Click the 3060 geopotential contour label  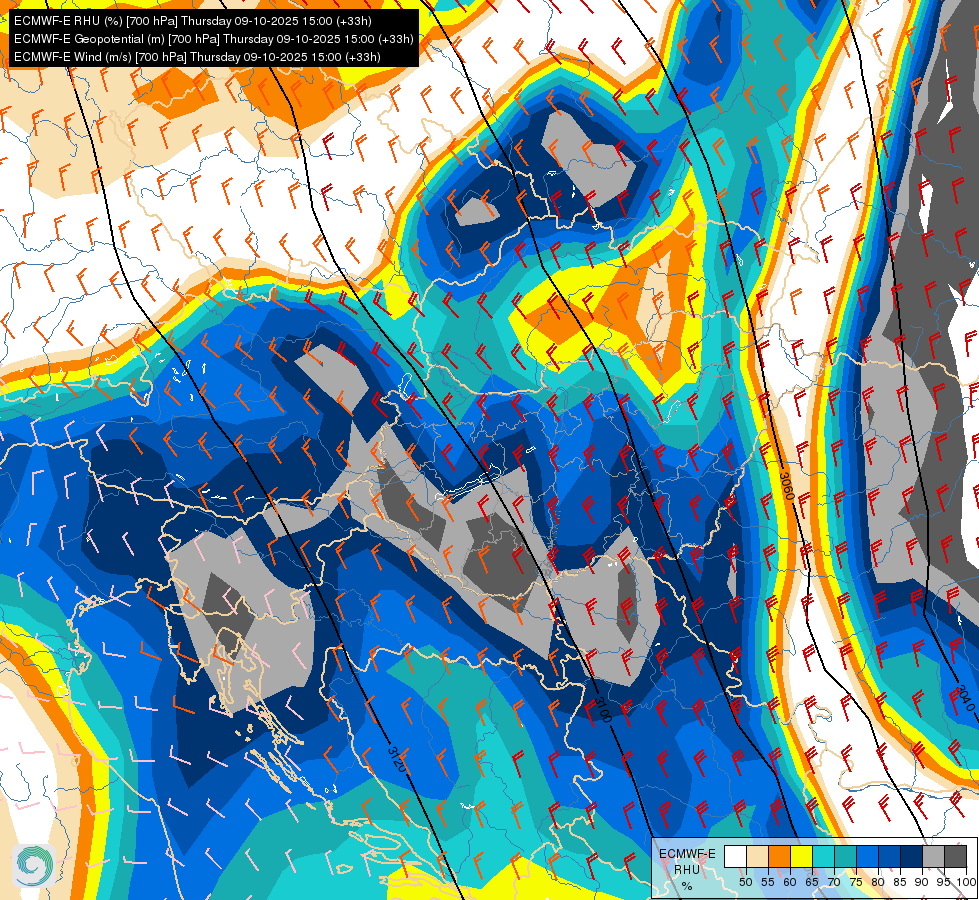(786, 486)
